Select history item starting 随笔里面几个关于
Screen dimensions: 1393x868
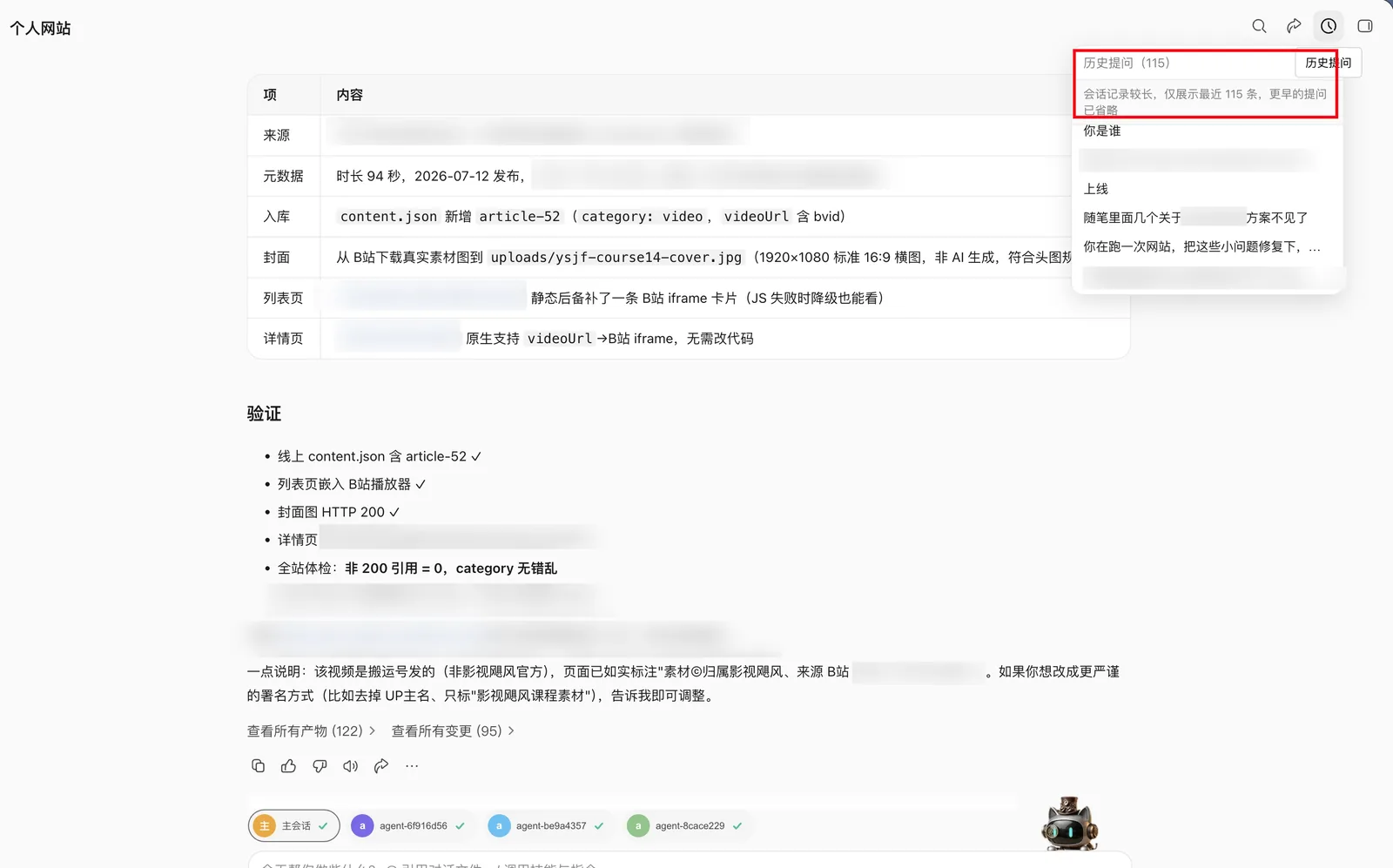click(1195, 218)
